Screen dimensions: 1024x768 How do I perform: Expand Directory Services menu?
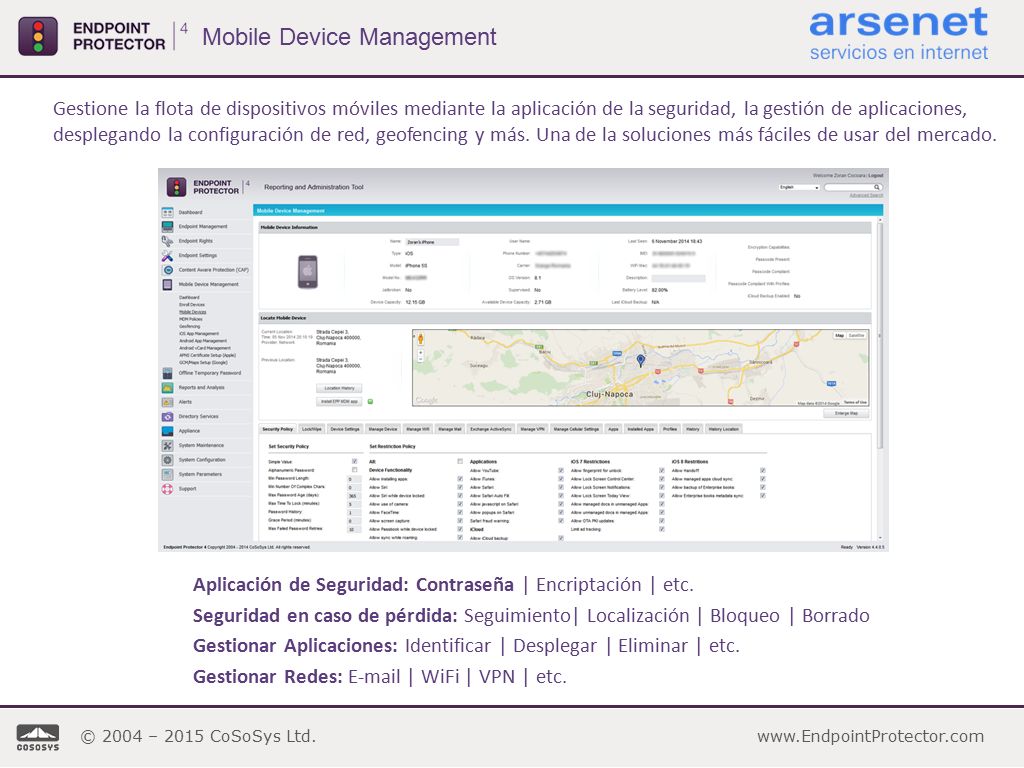pos(199,417)
